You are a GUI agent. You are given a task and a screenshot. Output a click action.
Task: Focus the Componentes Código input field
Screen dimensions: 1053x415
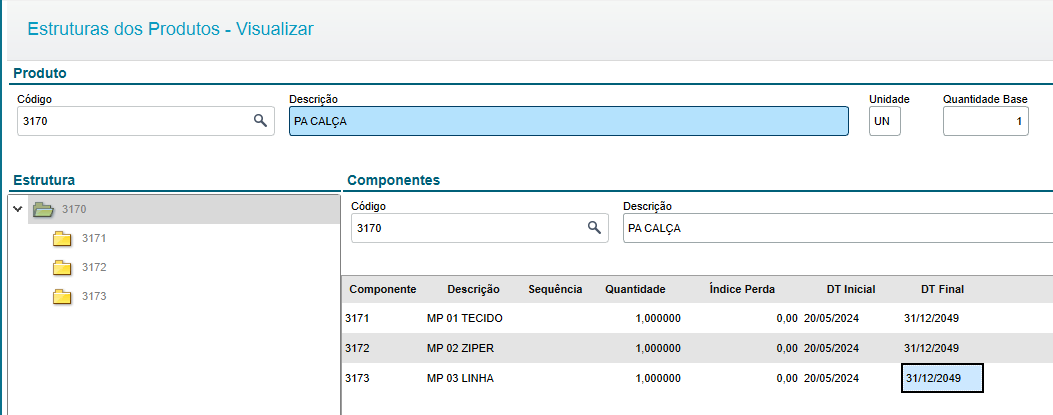point(479,228)
